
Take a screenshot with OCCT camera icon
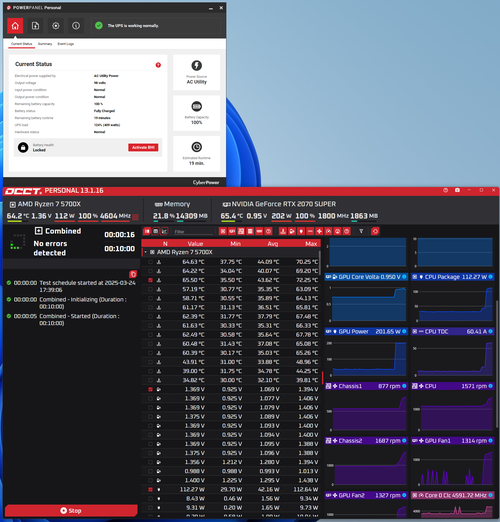[x=457, y=190]
